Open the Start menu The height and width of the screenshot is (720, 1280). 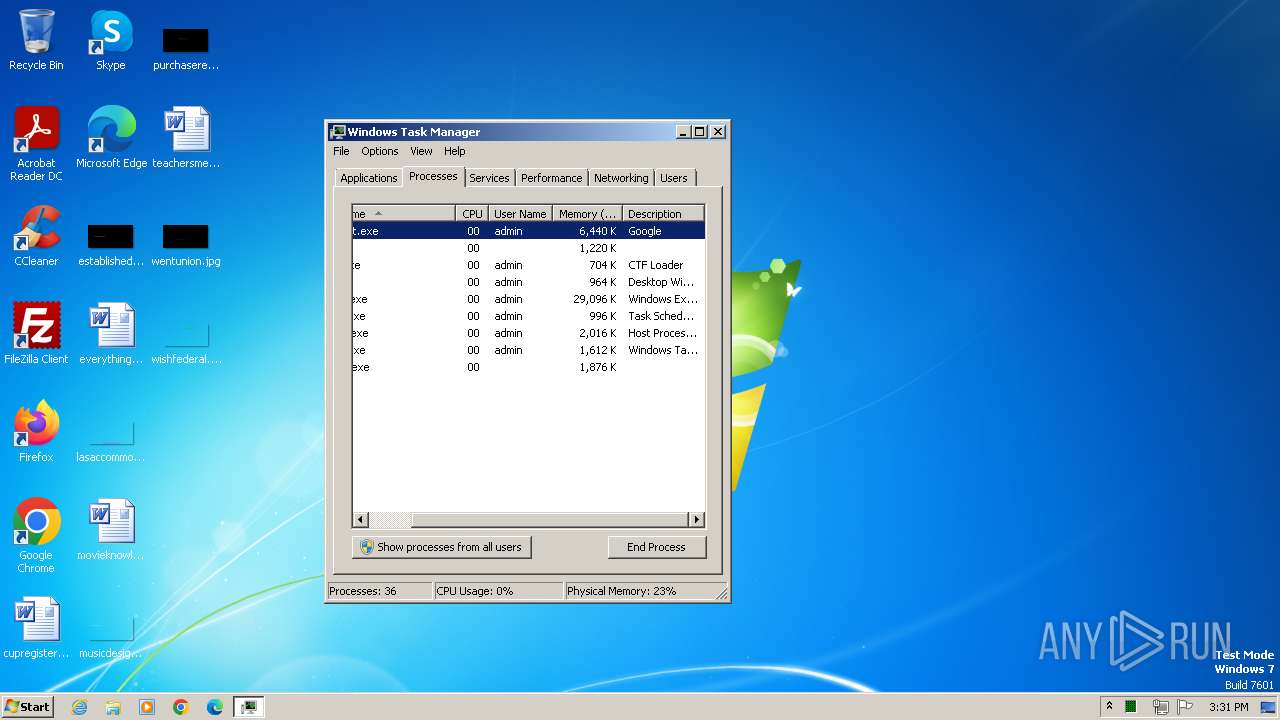(x=28, y=707)
